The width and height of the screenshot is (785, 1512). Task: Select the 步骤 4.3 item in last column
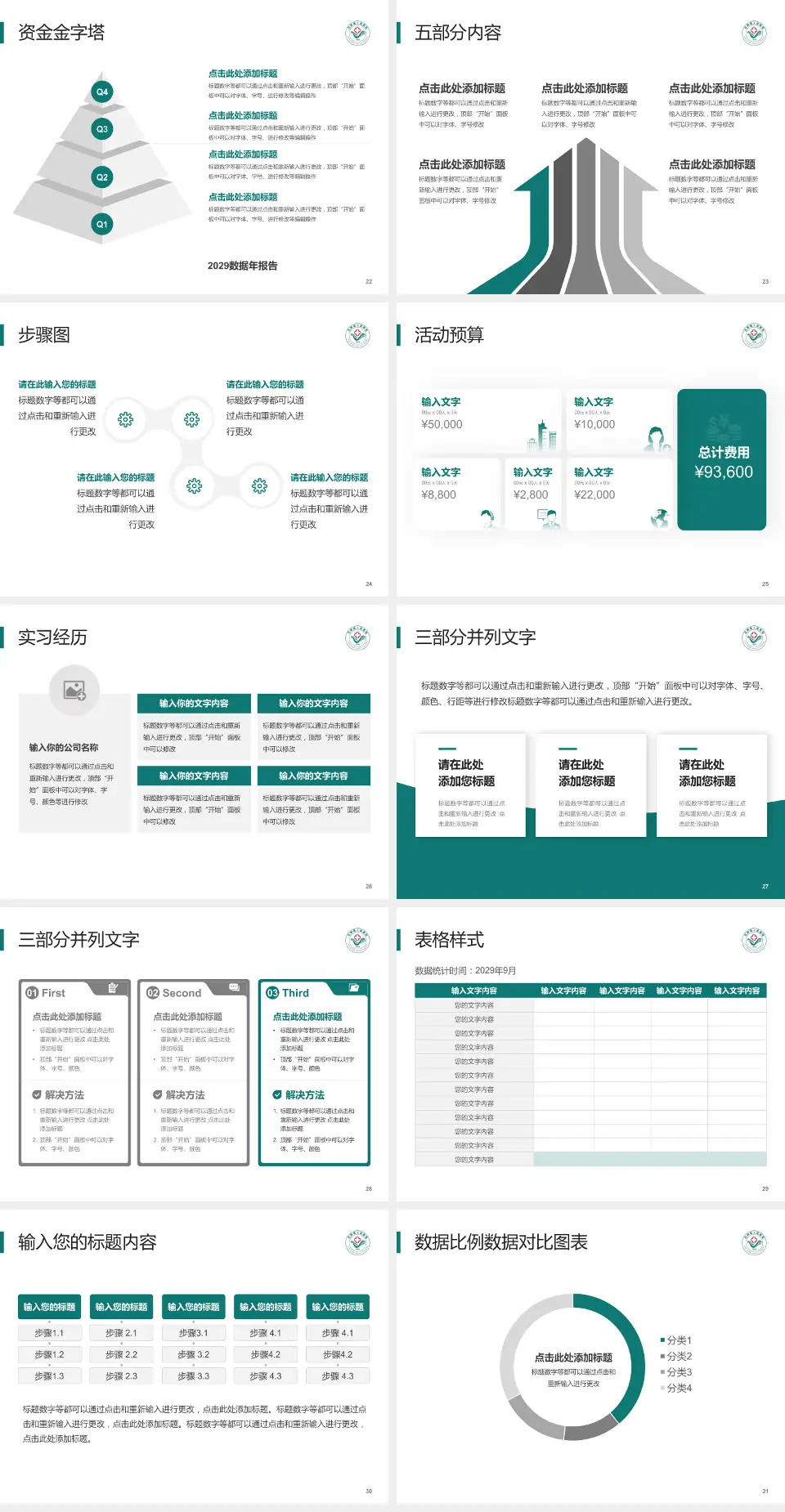click(338, 1376)
